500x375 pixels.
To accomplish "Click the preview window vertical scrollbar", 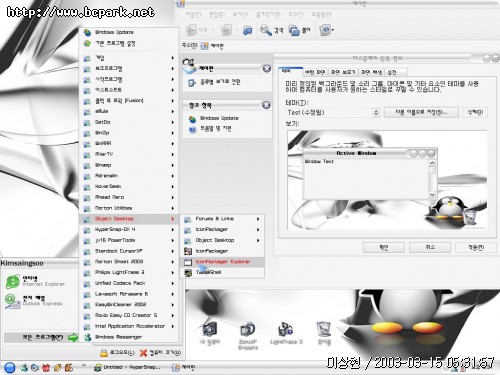I will (432, 179).
